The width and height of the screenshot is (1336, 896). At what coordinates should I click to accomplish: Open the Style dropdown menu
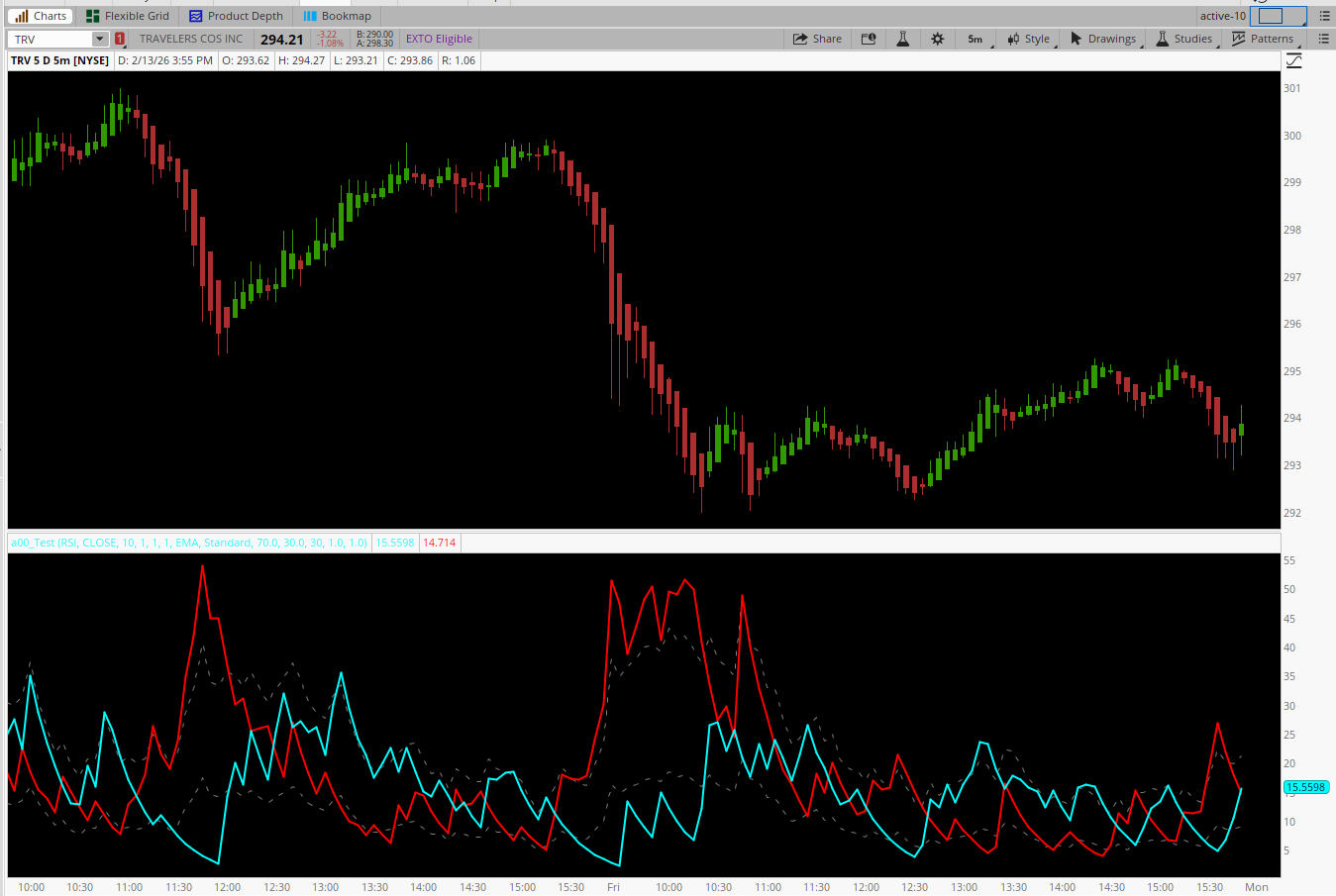[1029, 39]
